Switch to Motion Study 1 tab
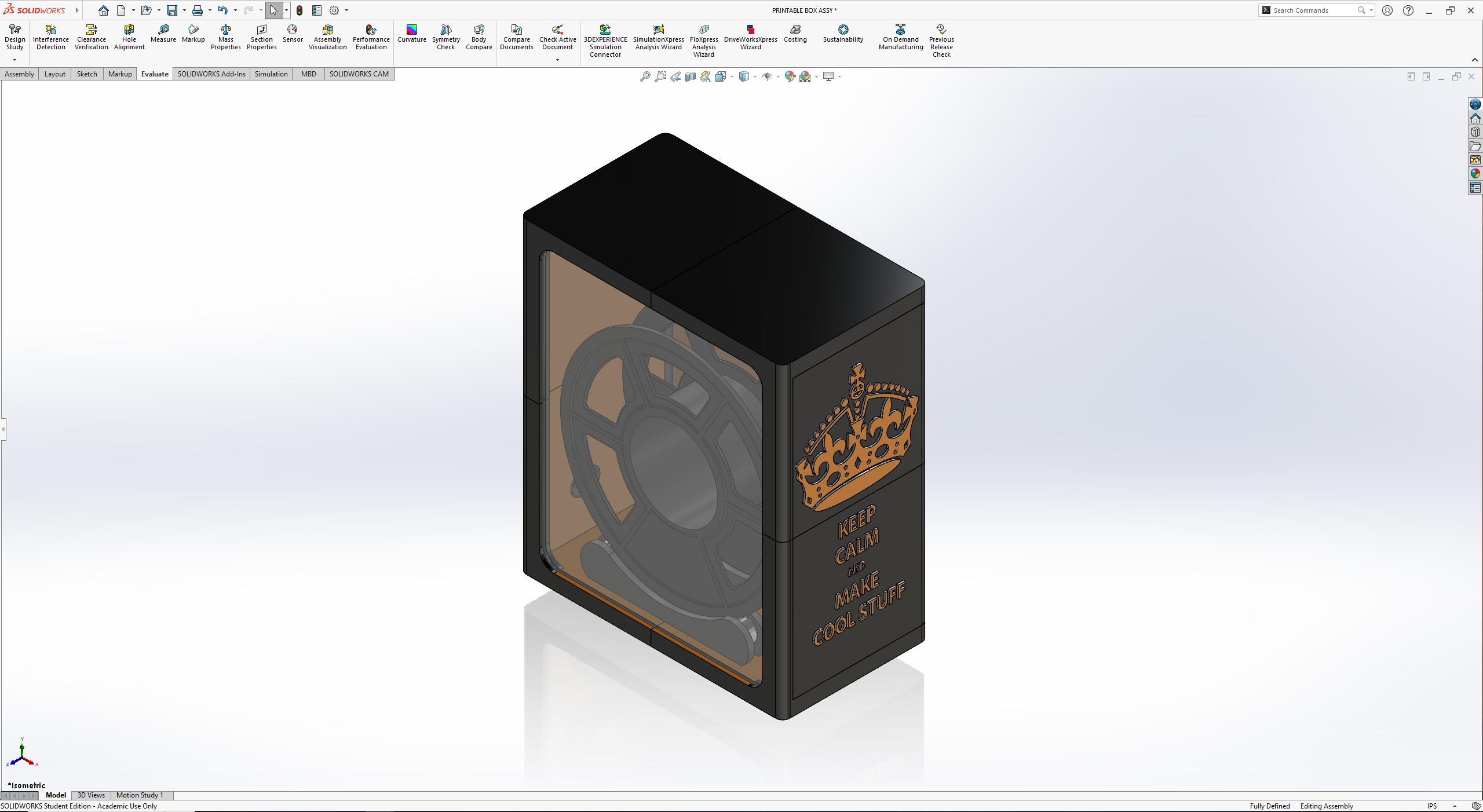Image resolution: width=1483 pixels, height=812 pixels. point(140,795)
